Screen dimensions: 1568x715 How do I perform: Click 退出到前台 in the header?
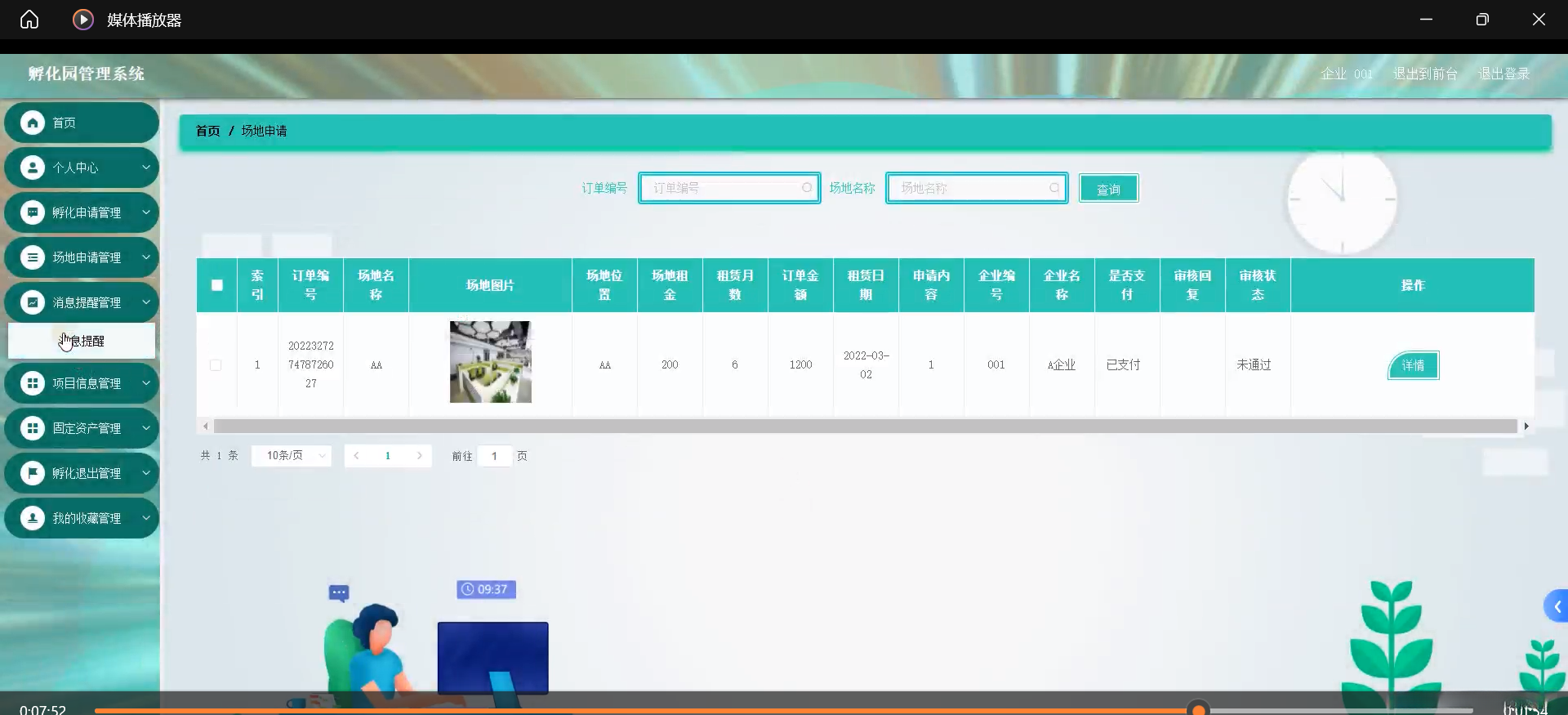1425,74
